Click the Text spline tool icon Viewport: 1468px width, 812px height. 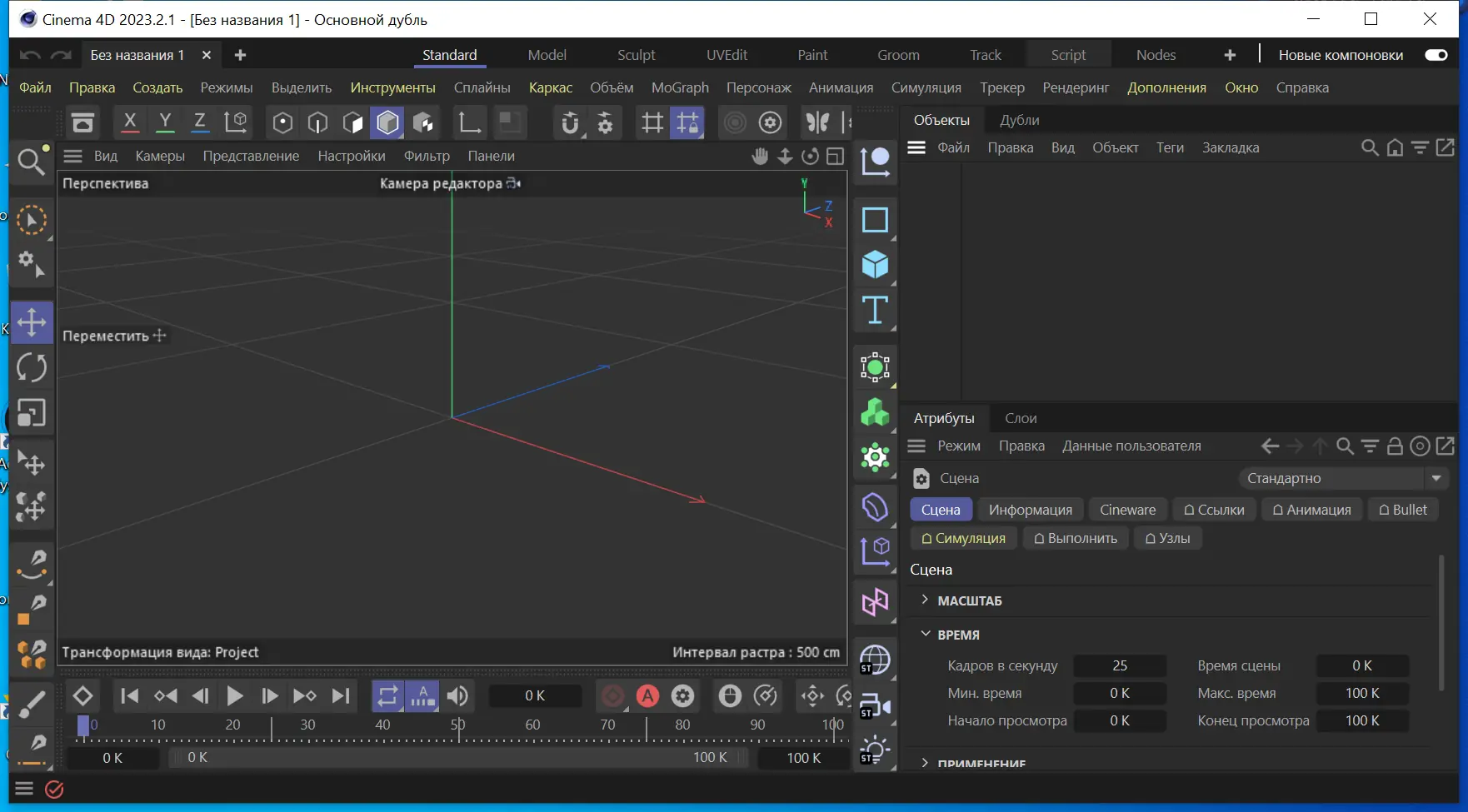click(875, 311)
